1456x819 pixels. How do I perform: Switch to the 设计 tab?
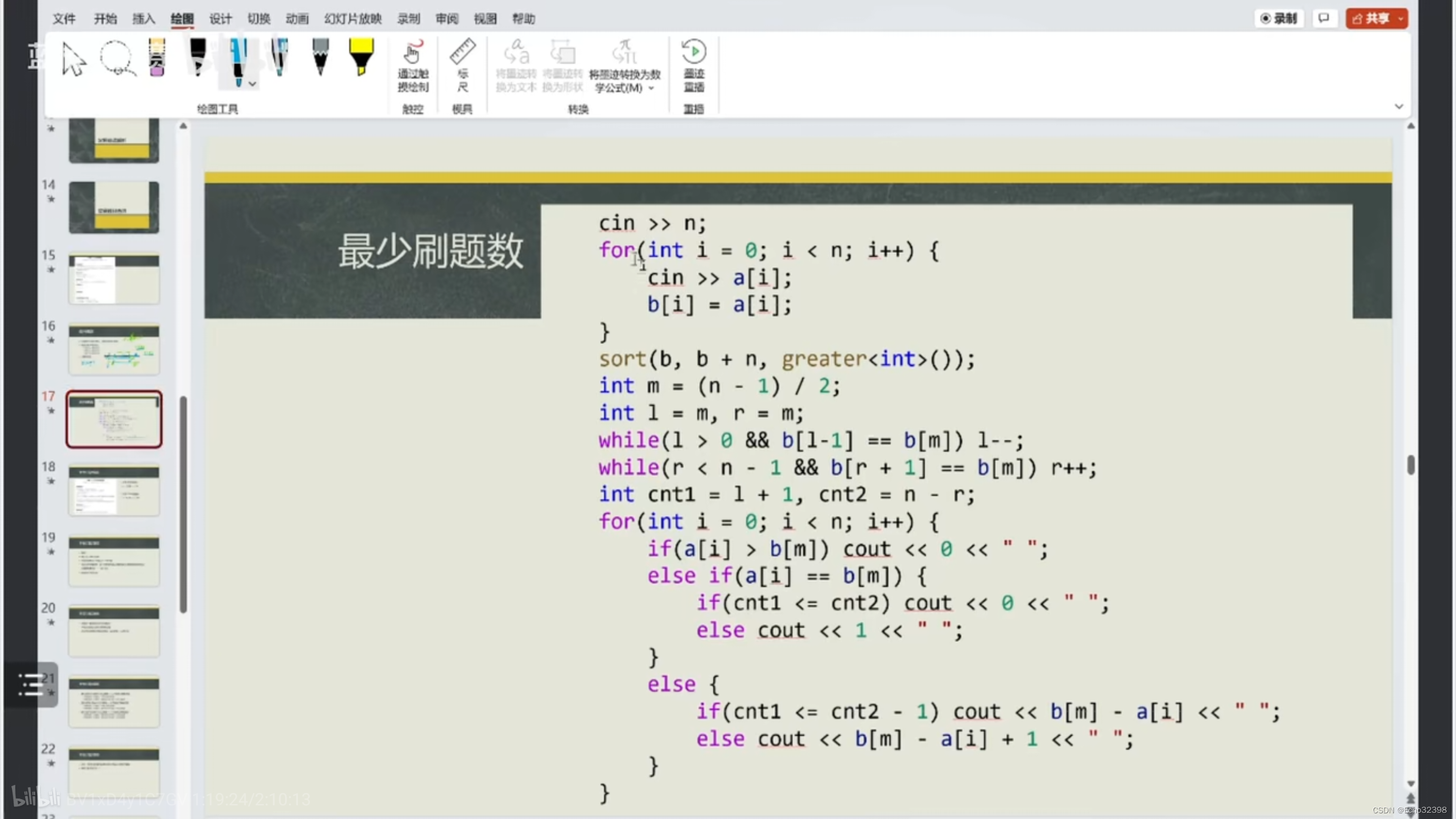(x=220, y=19)
